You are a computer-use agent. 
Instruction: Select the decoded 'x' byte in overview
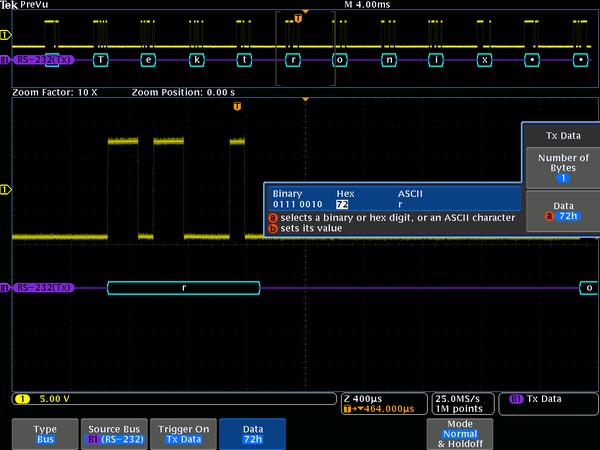(485, 60)
